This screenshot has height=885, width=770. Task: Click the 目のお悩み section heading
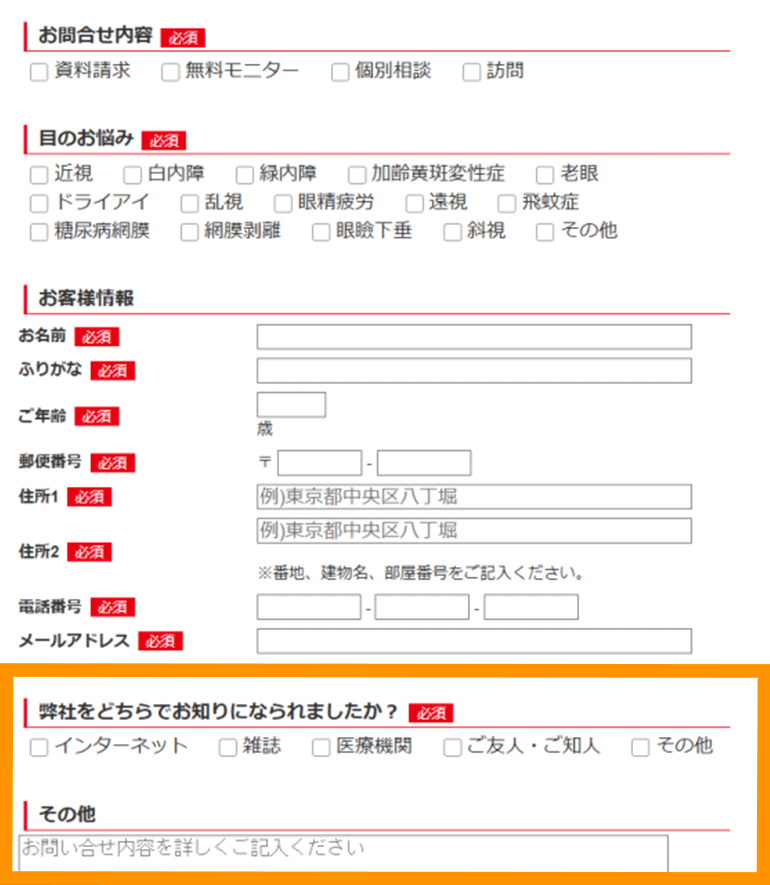coord(86,138)
